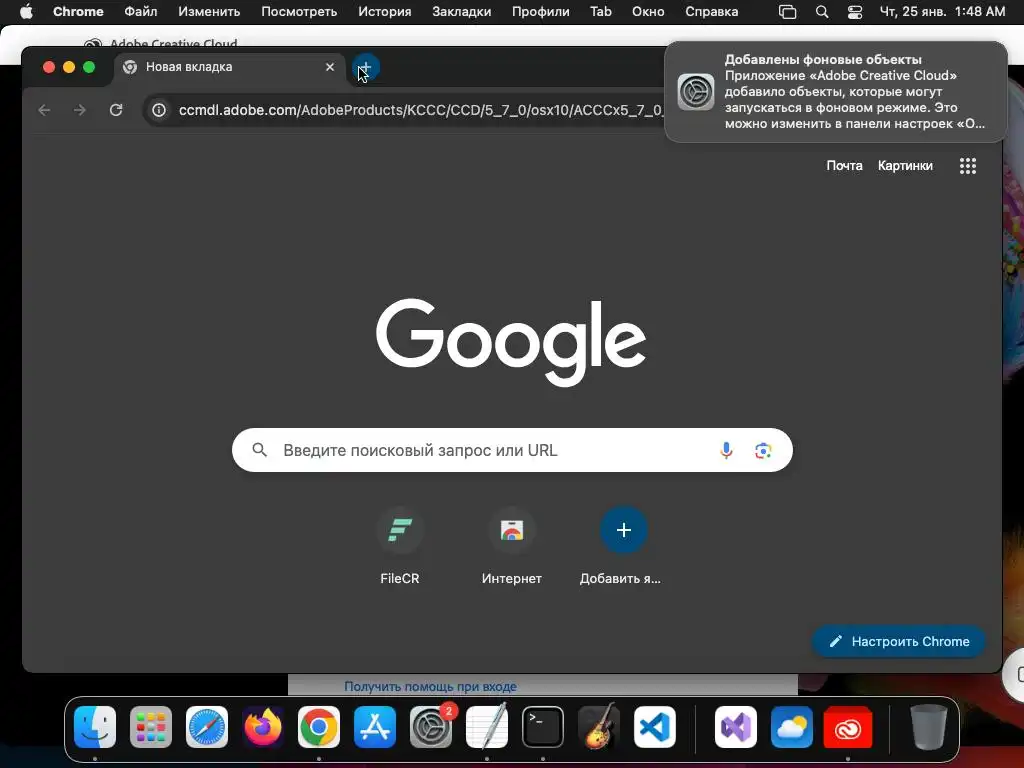Open a new tab with the plus button

(x=366, y=67)
